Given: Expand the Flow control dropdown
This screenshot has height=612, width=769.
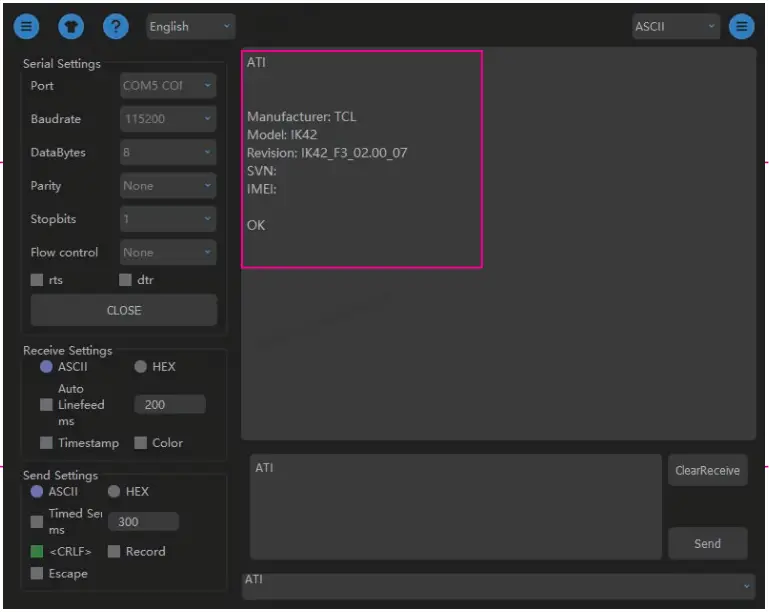Looking at the screenshot, I should click(x=168, y=252).
